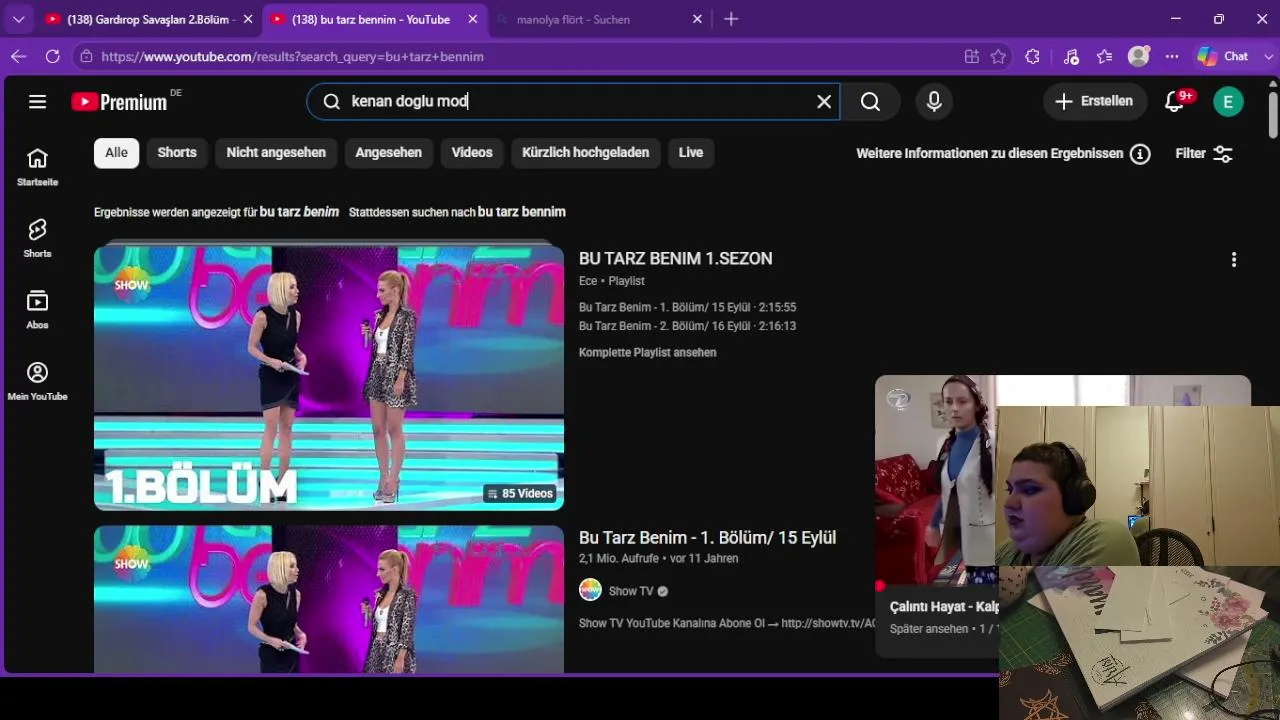The height and width of the screenshot is (720, 1280).
Task: Open the Show TV channel avatar
Action: point(590,591)
